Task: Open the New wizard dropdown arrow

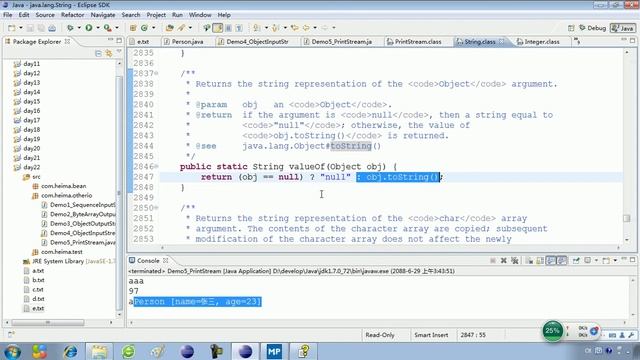Action: pyautogui.click(x=21, y=28)
